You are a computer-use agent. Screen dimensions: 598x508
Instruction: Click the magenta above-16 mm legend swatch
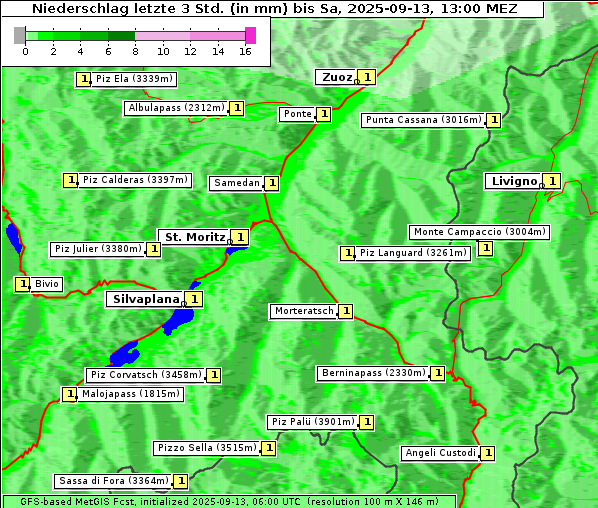251,35
